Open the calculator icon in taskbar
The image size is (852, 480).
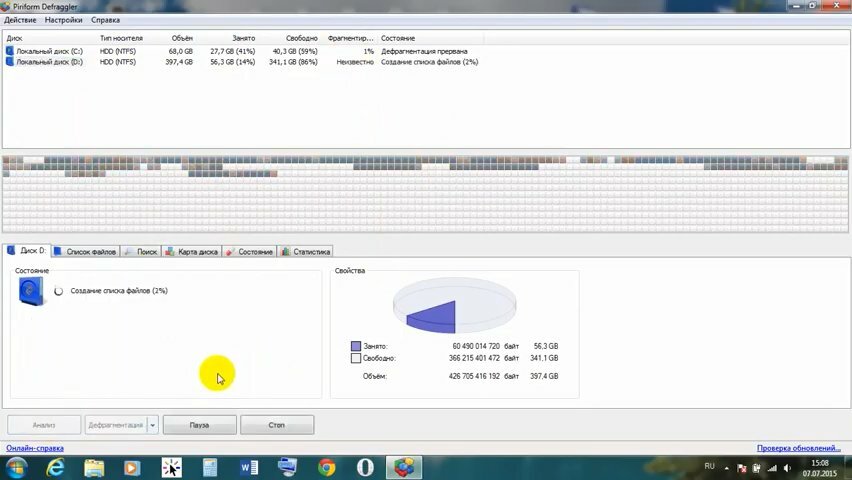point(210,467)
